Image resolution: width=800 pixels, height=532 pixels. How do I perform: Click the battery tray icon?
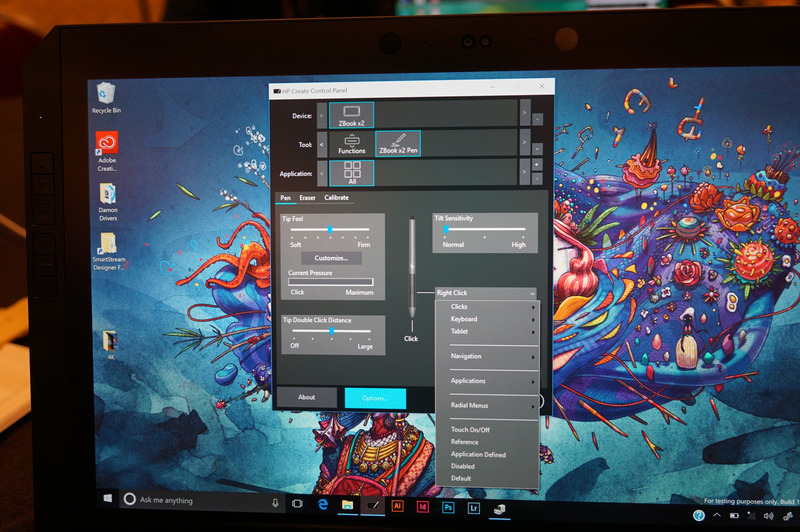pos(734,516)
